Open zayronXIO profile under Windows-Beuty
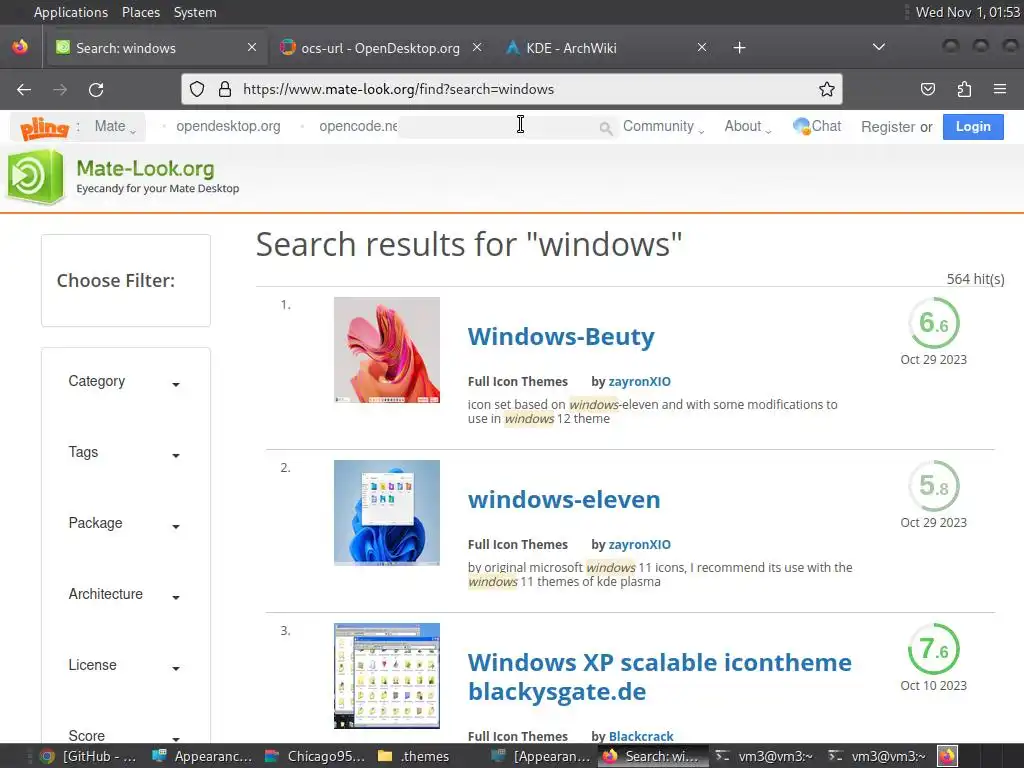 pos(639,382)
